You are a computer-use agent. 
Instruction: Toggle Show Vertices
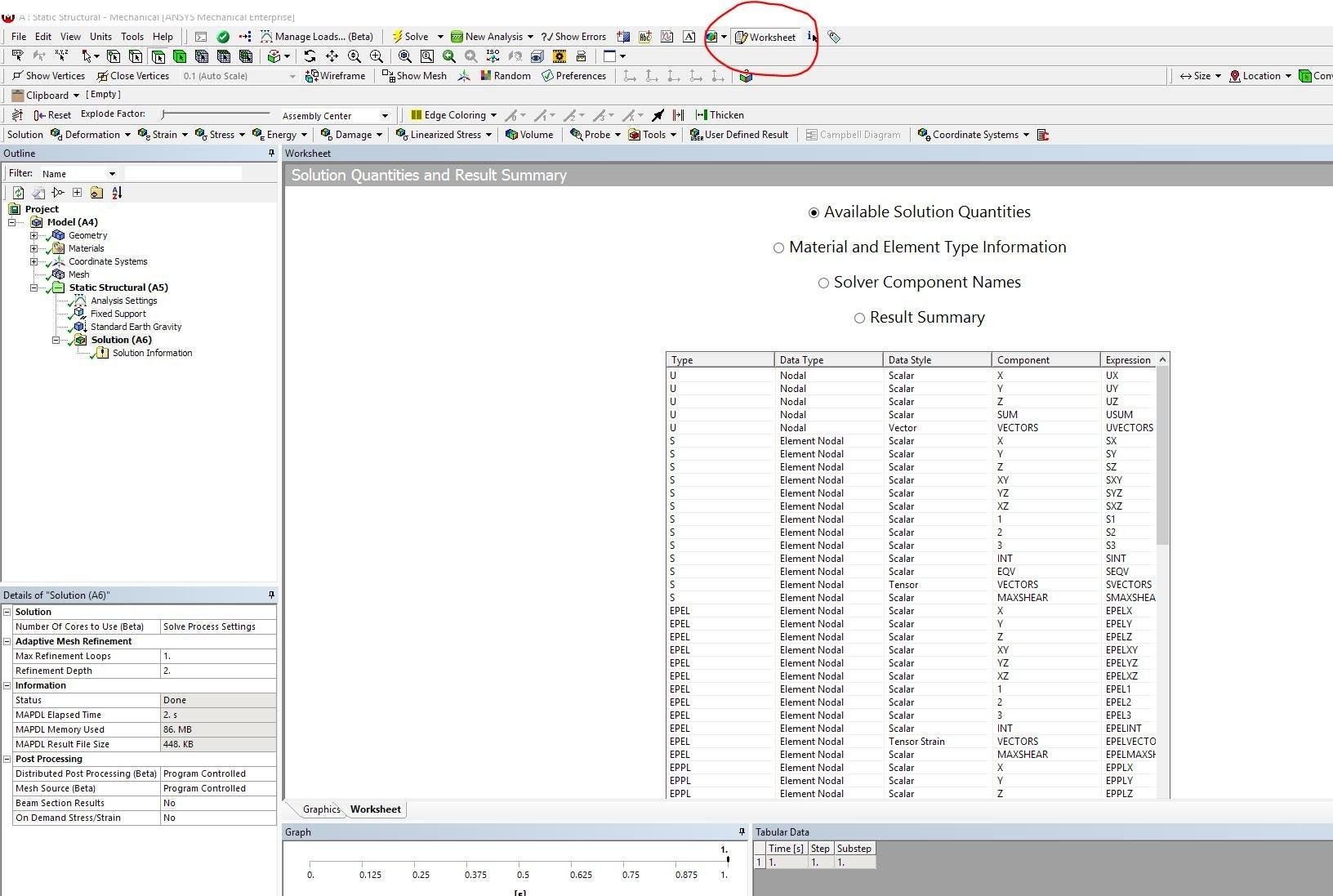49,76
